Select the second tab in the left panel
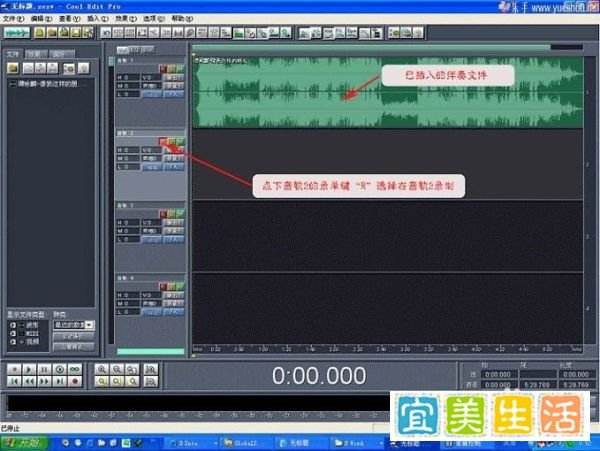This screenshot has width=600, height=451. tap(36, 54)
